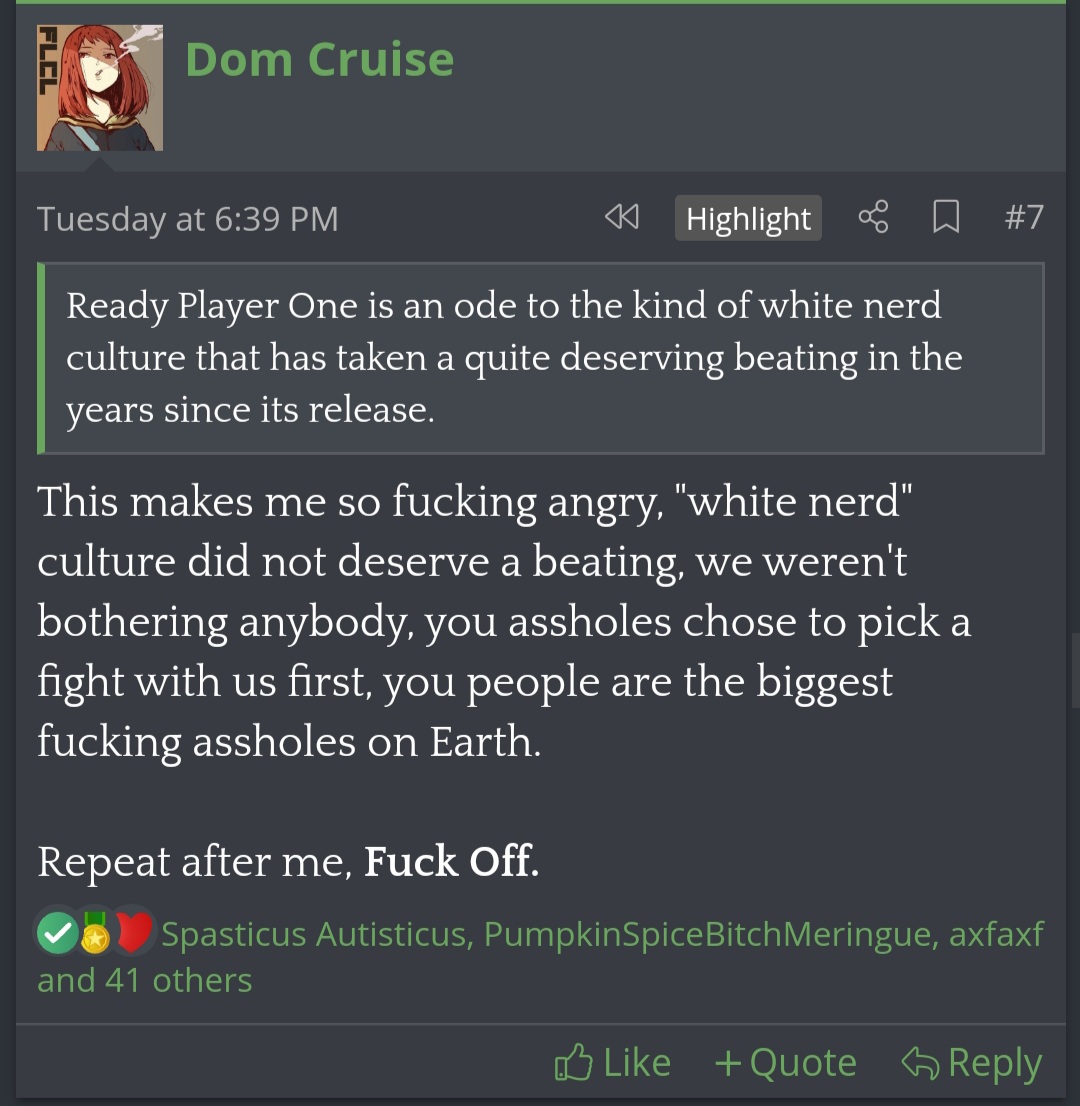Screen dimensions: 1080x1106
Task: Open the post number #7 permalink
Action: pyautogui.click(x=1024, y=217)
